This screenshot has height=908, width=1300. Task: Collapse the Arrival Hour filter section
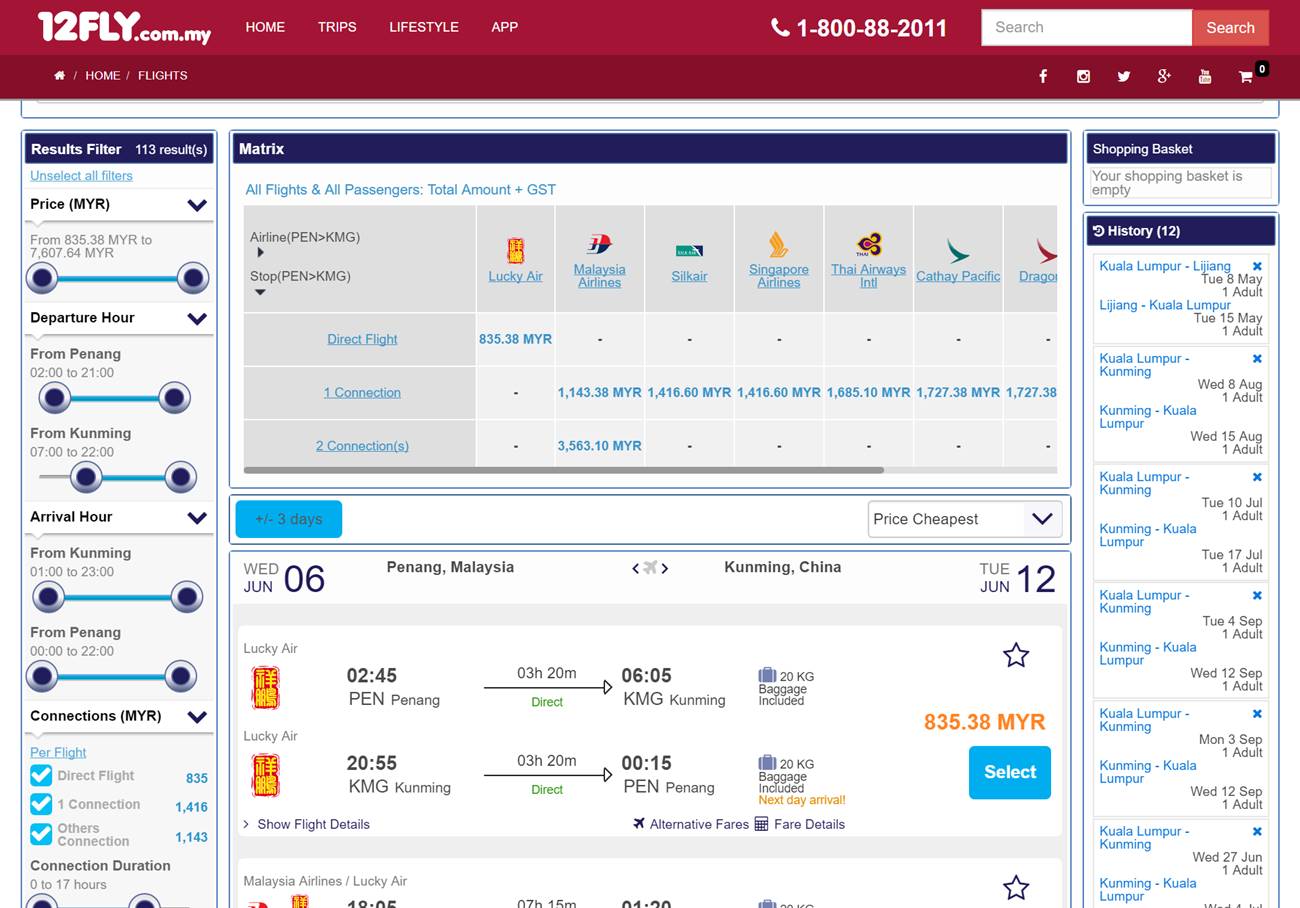[x=197, y=518]
